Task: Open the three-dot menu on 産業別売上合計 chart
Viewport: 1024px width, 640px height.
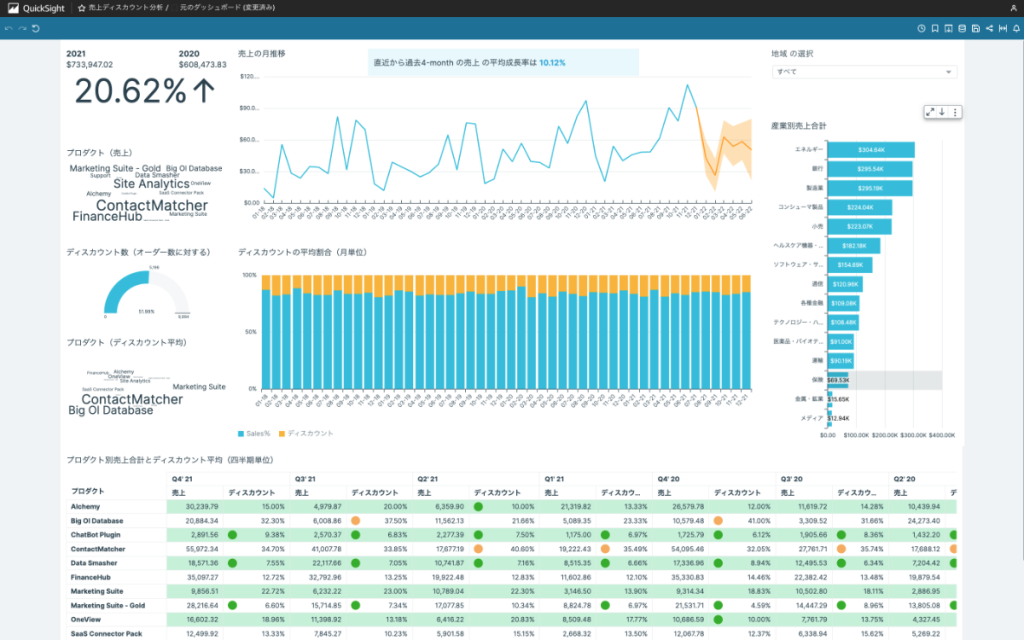Action: (x=955, y=112)
